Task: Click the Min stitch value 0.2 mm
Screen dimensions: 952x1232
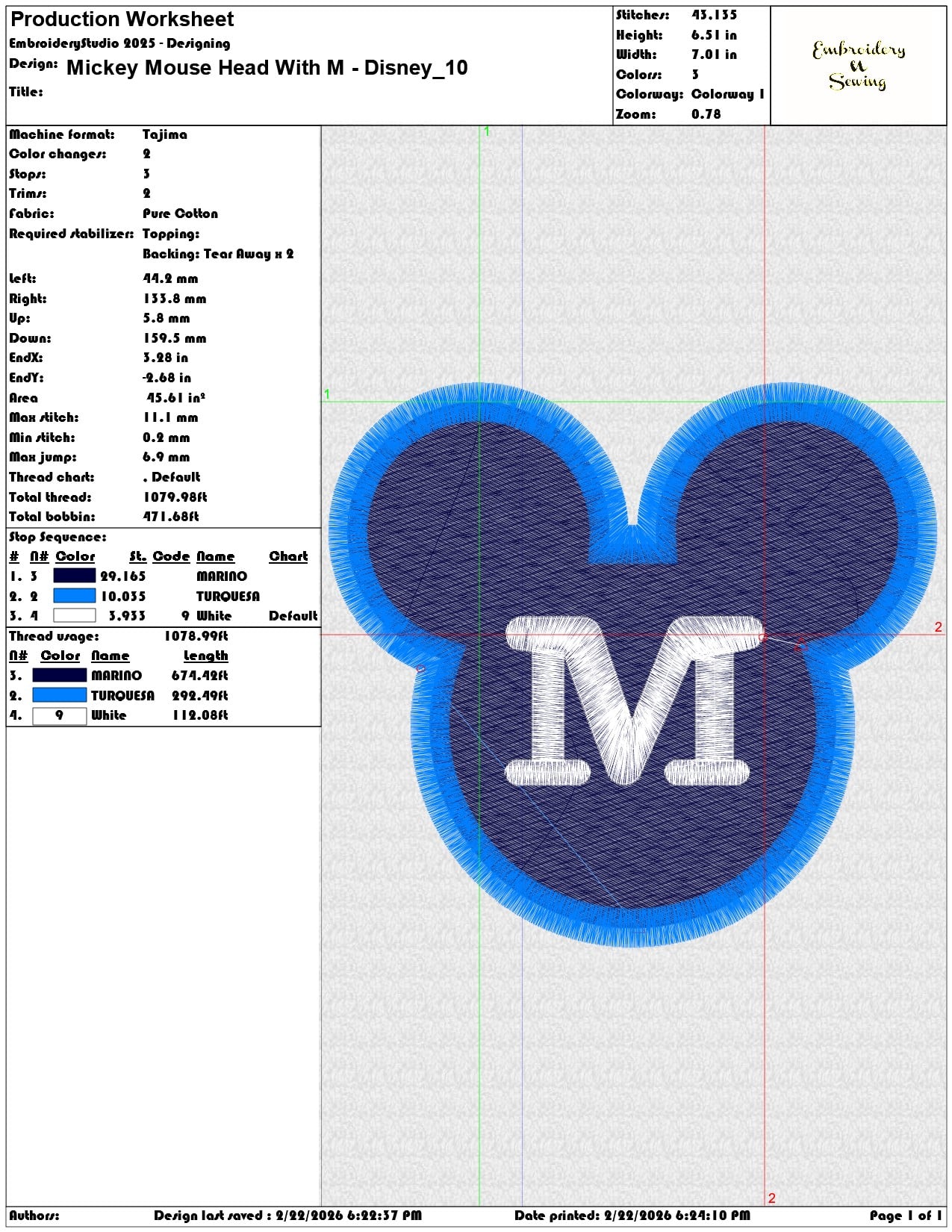Action: pos(167,438)
